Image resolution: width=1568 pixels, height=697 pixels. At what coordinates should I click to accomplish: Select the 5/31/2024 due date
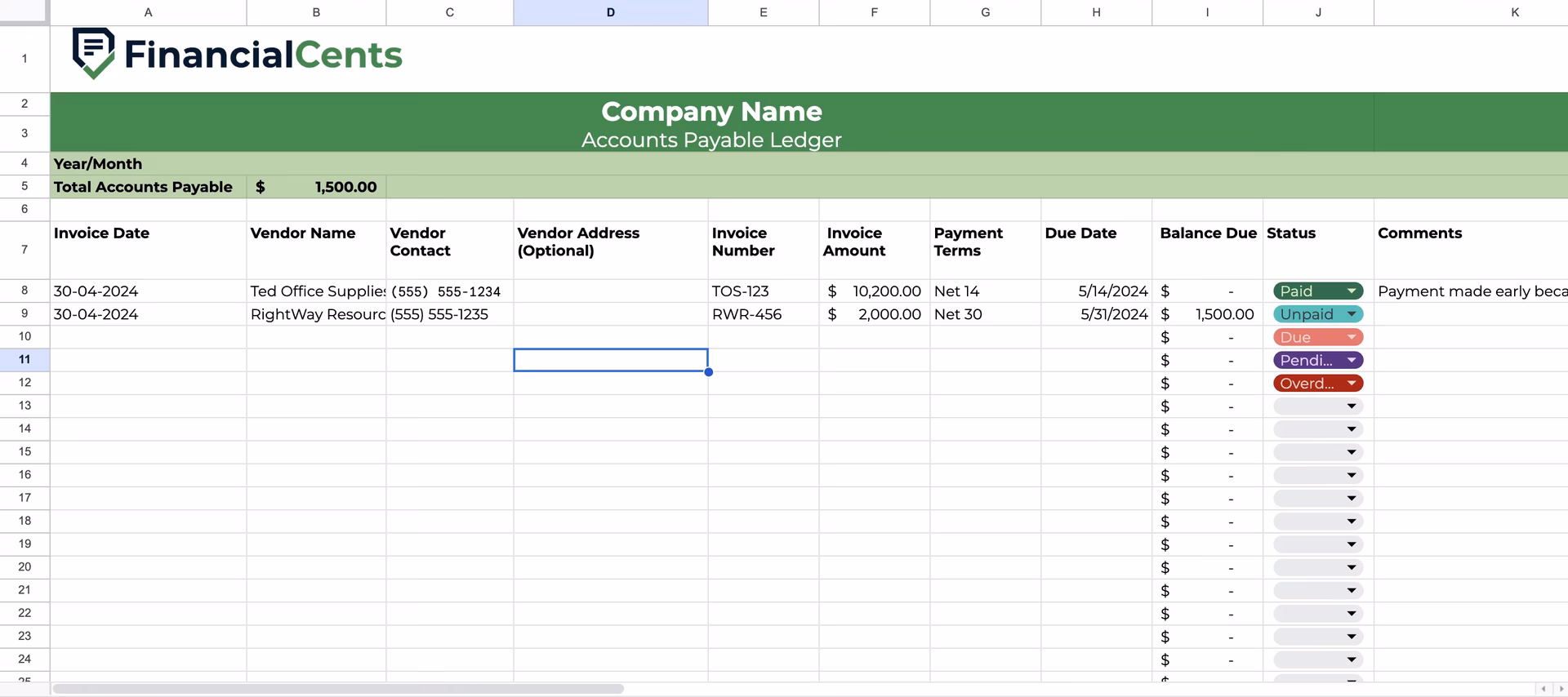(1097, 314)
